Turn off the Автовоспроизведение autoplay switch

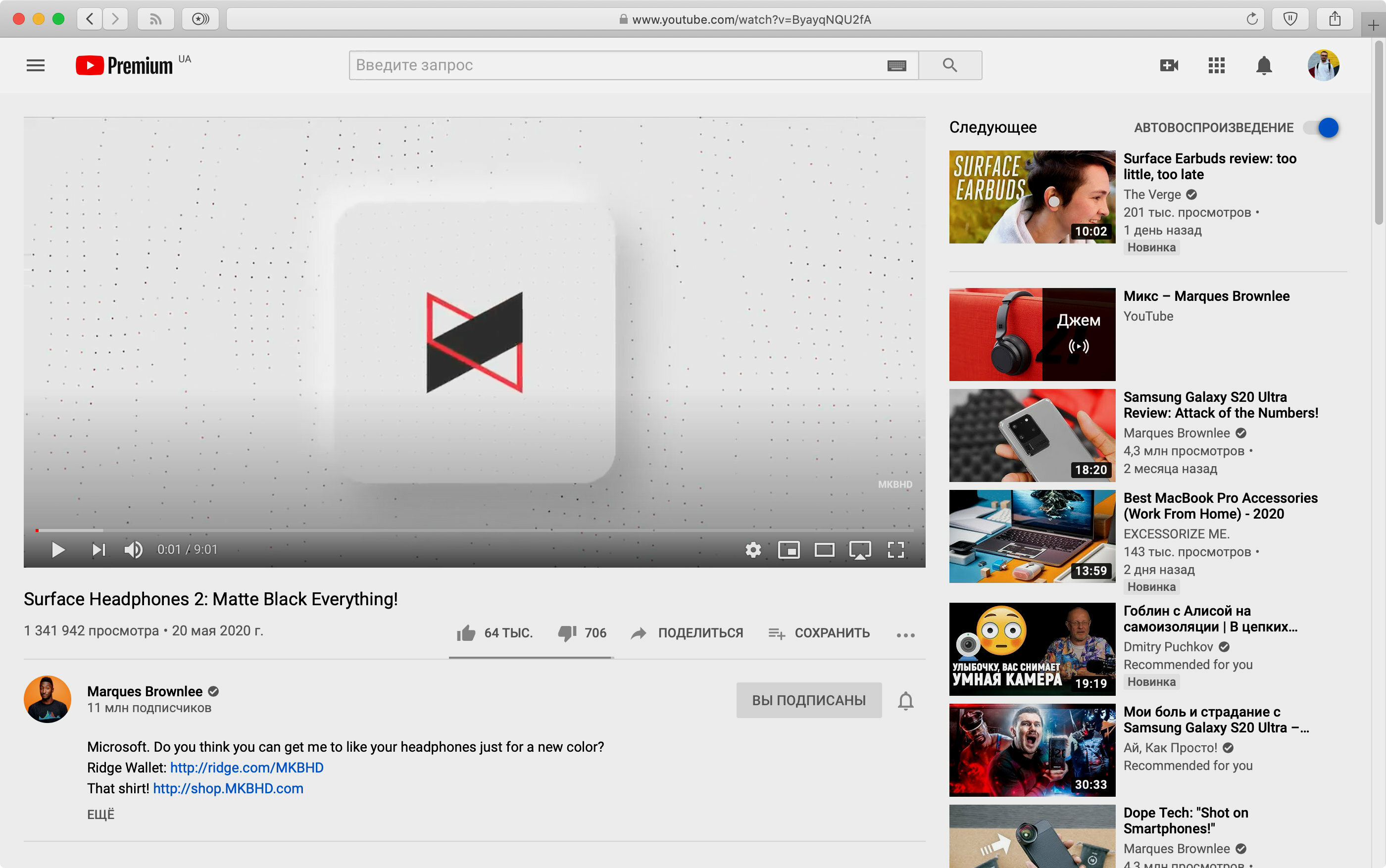[x=1321, y=128]
